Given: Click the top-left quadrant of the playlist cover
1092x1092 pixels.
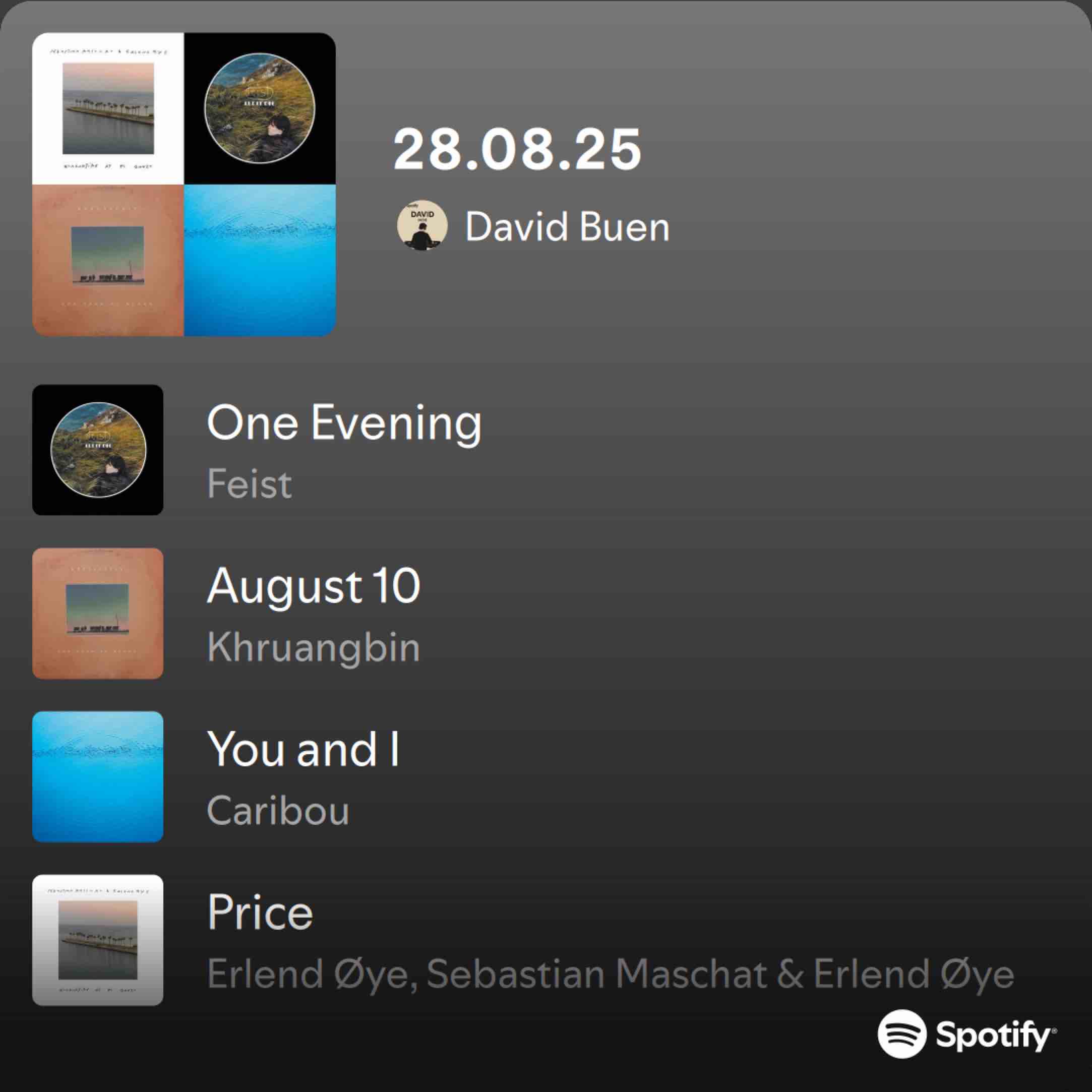Looking at the screenshot, I should (108, 108).
